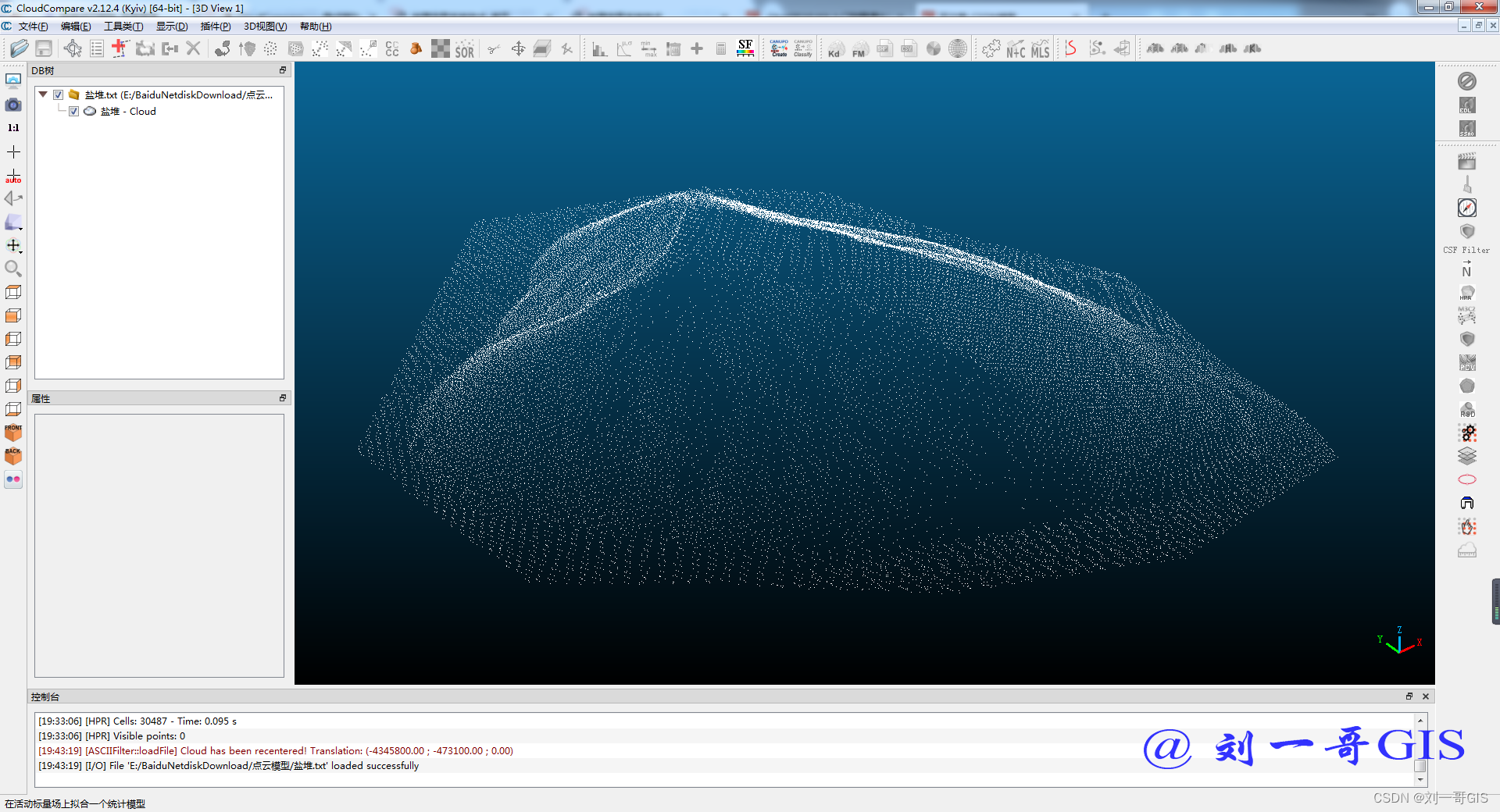Screen dimensions: 1500x812
Task: Click the magnifier zoom icon in left sidebar
Action: (13, 269)
